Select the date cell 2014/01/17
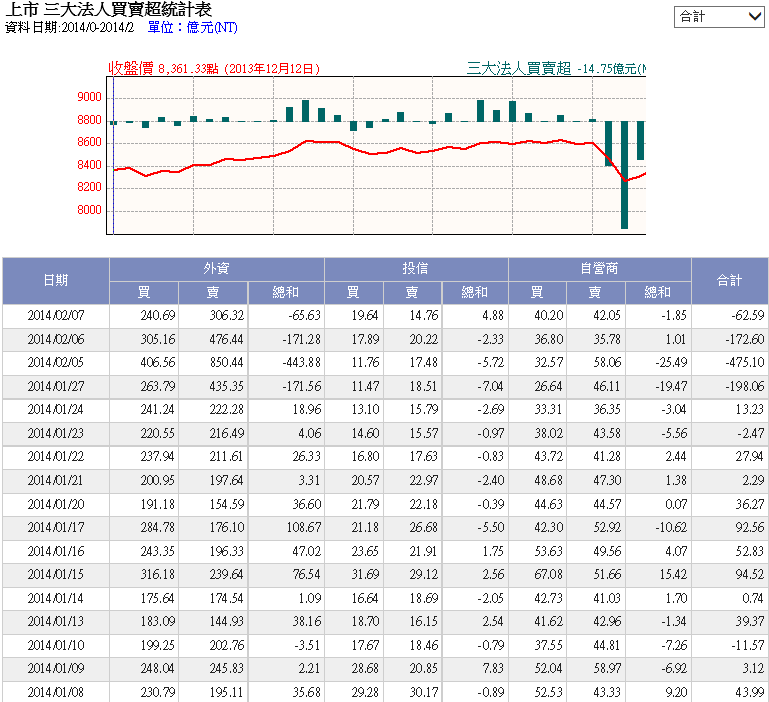The image size is (769, 702). pyautogui.click(x=55, y=527)
